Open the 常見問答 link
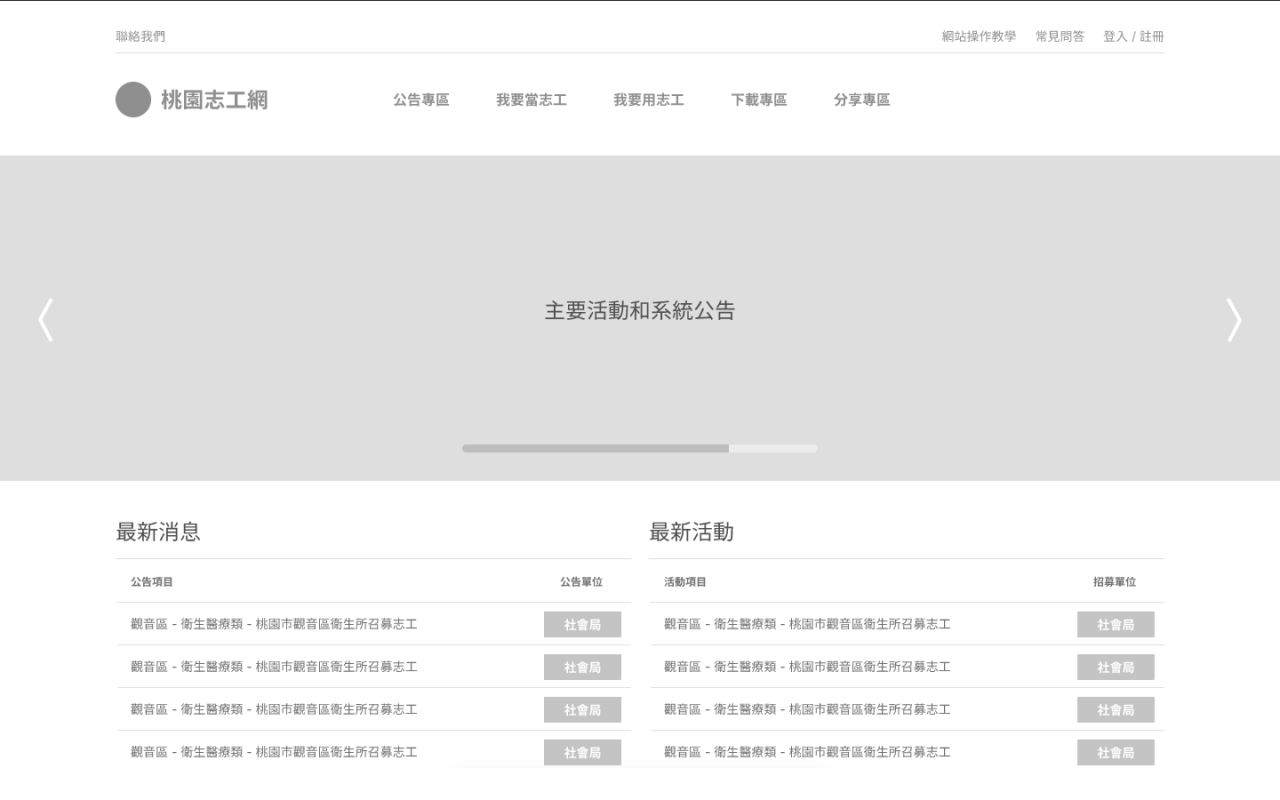The width and height of the screenshot is (1280, 800). pos(1059,37)
